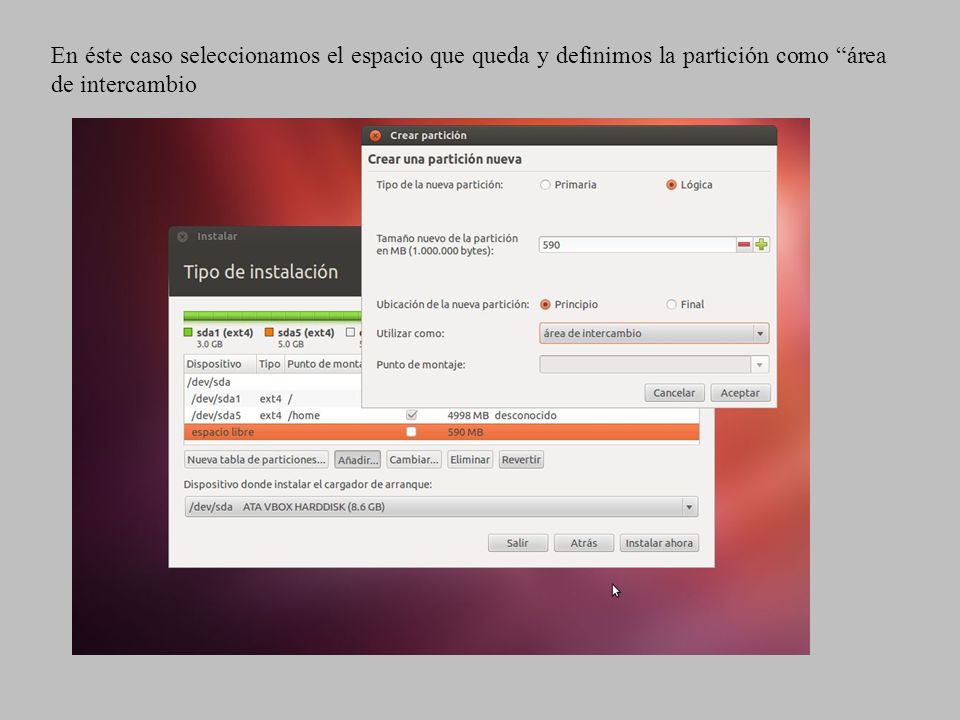Image resolution: width=960 pixels, height=720 pixels.
Task: Close the Crear partición dialog
Action: (x=375, y=135)
